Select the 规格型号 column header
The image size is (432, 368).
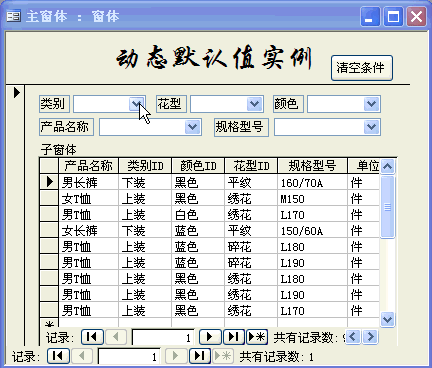click(312, 166)
